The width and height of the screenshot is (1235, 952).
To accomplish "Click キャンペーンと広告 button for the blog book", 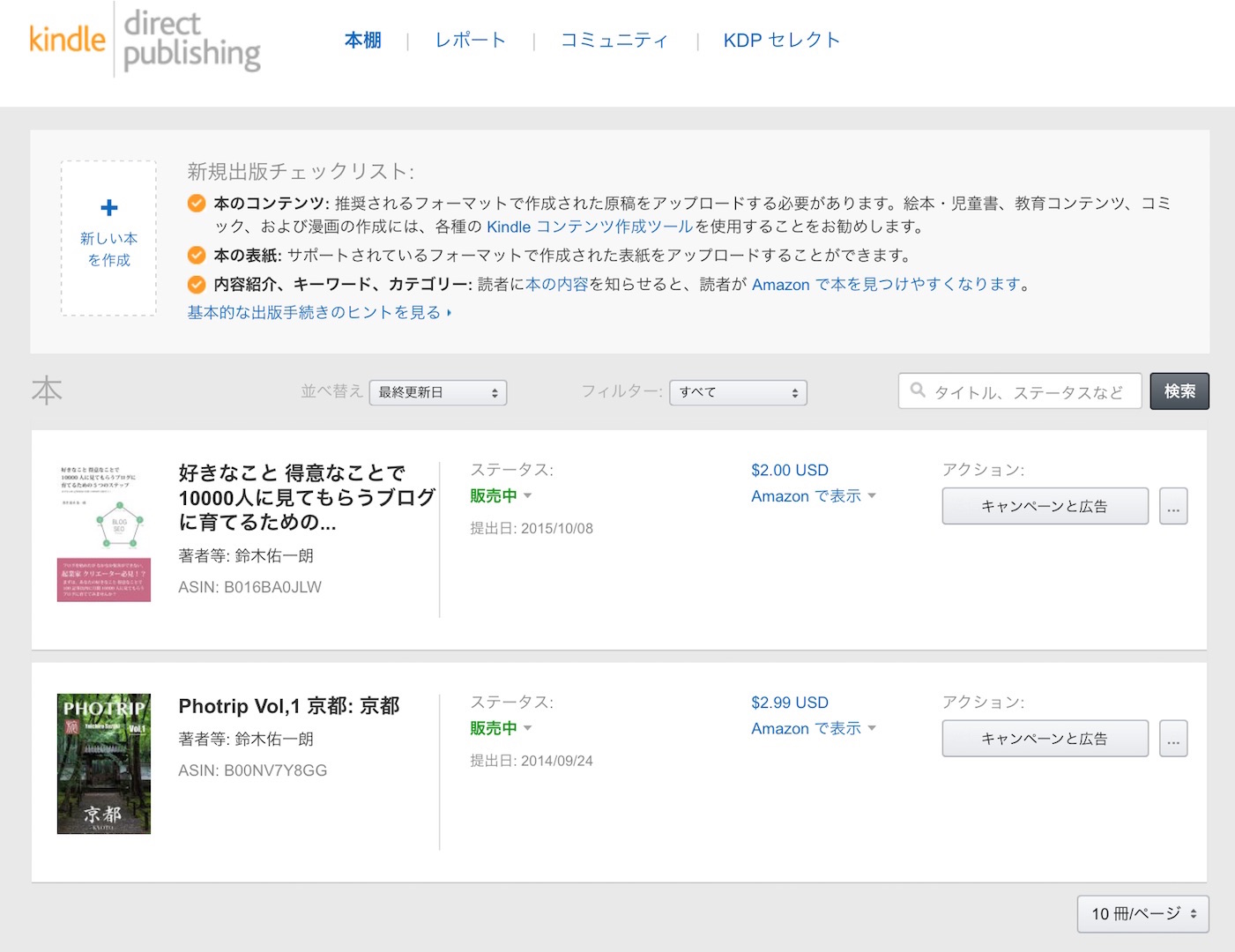I will [1045, 506].
